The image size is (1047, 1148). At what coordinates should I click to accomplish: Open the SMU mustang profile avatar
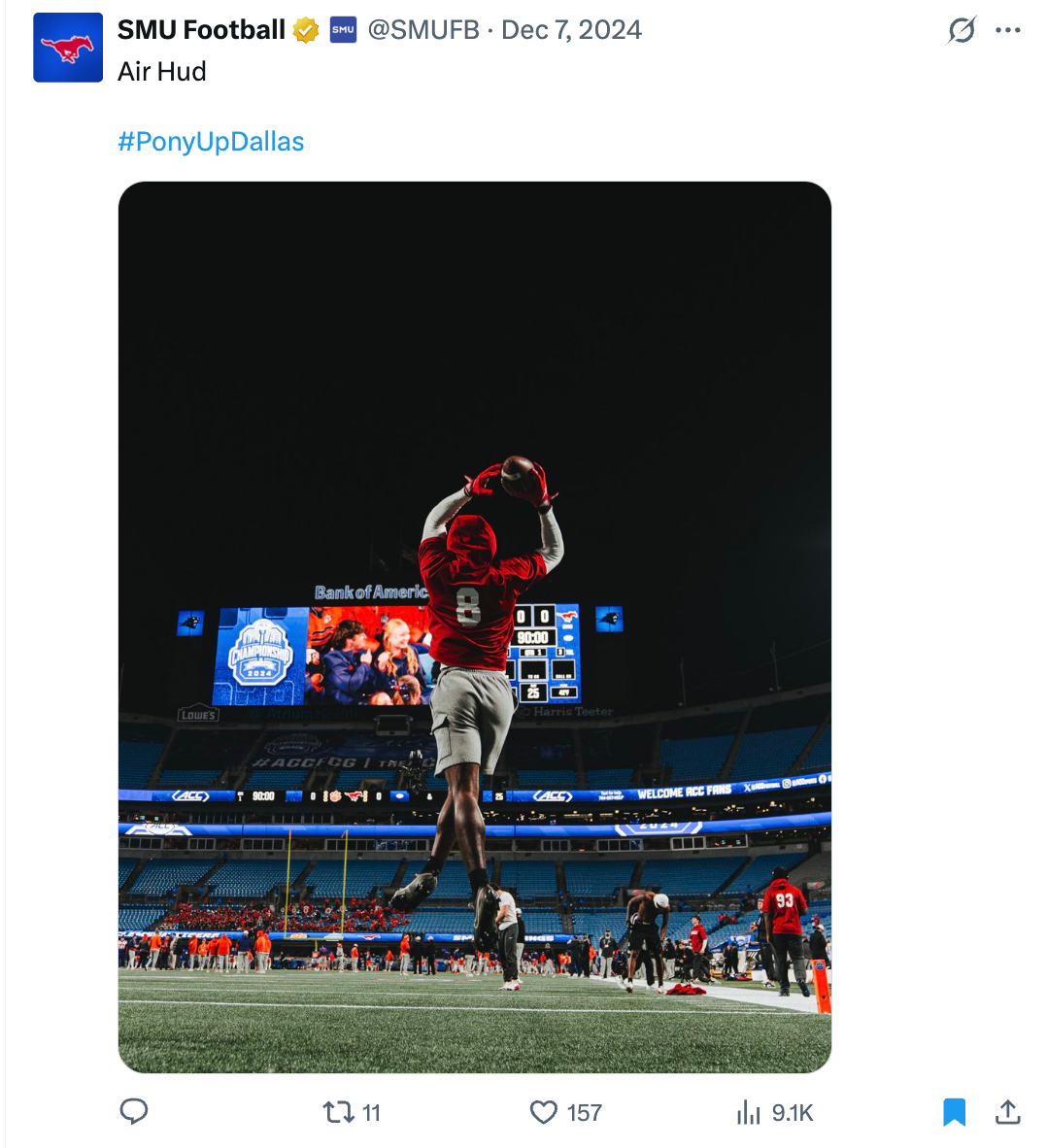click(68, 48)
